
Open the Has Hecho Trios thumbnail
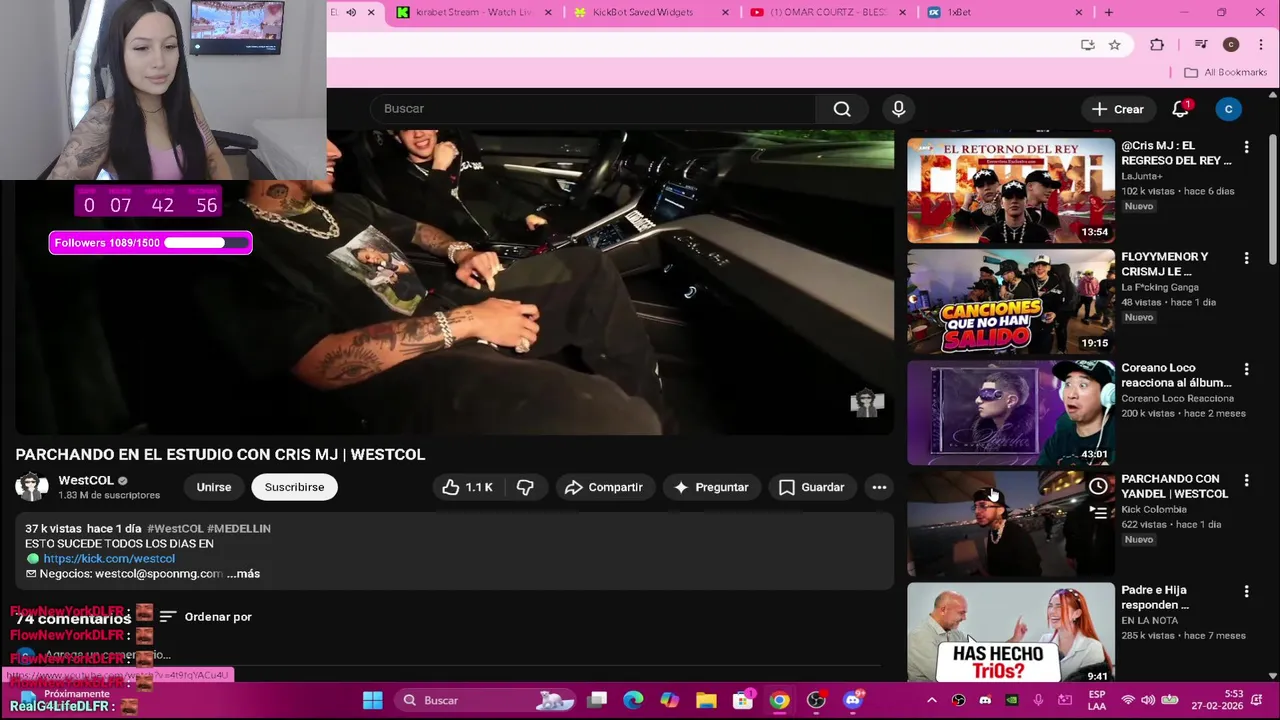tap(1010, 632)
